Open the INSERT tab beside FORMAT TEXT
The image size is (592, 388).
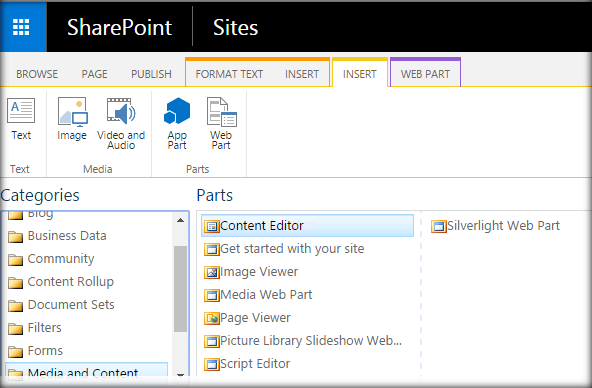pyautogui.click(x=302, y=74)
